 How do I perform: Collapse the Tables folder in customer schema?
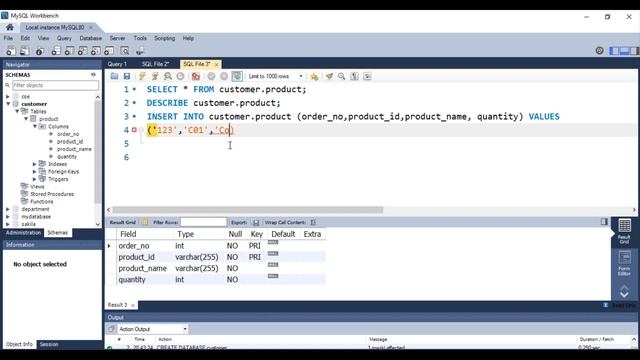pos(17,111)
